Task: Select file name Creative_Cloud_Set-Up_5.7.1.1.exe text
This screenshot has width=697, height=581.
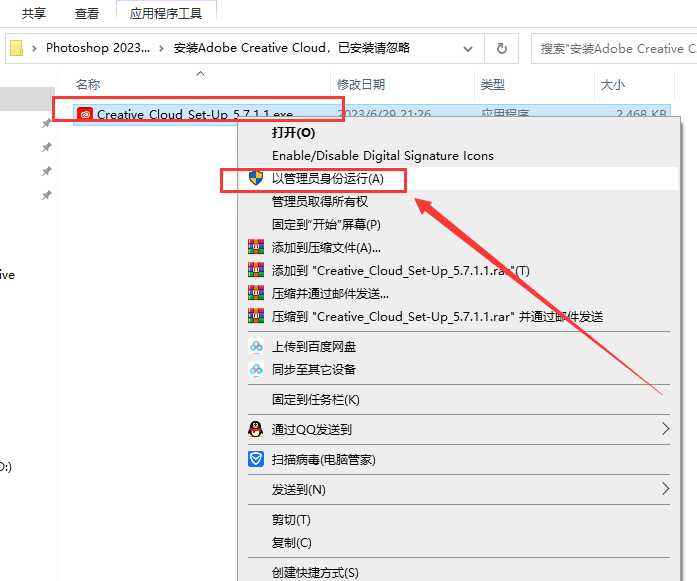Action: 195,114
